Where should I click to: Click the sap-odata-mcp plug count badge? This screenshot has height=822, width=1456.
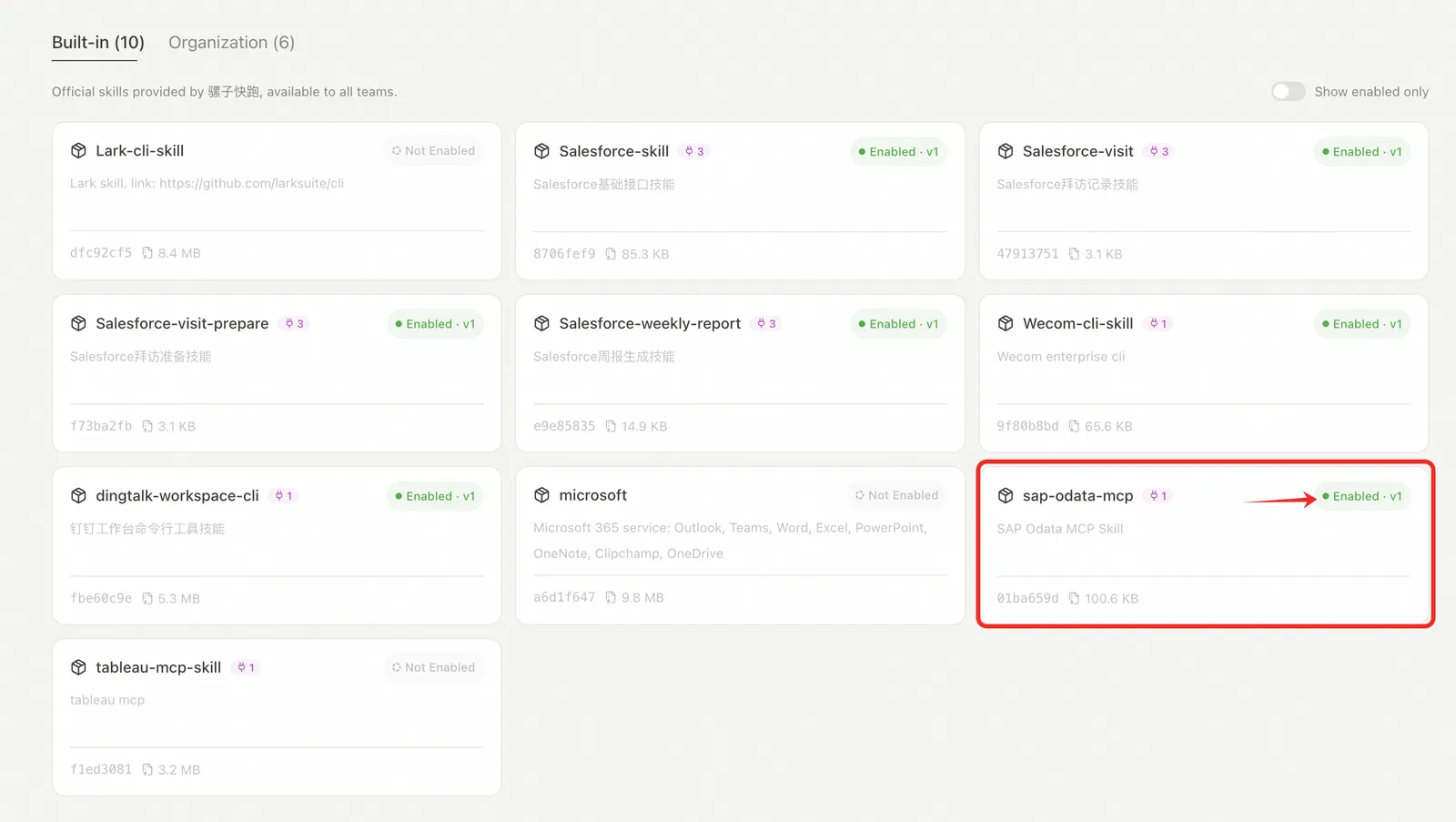coord(1158,495)
